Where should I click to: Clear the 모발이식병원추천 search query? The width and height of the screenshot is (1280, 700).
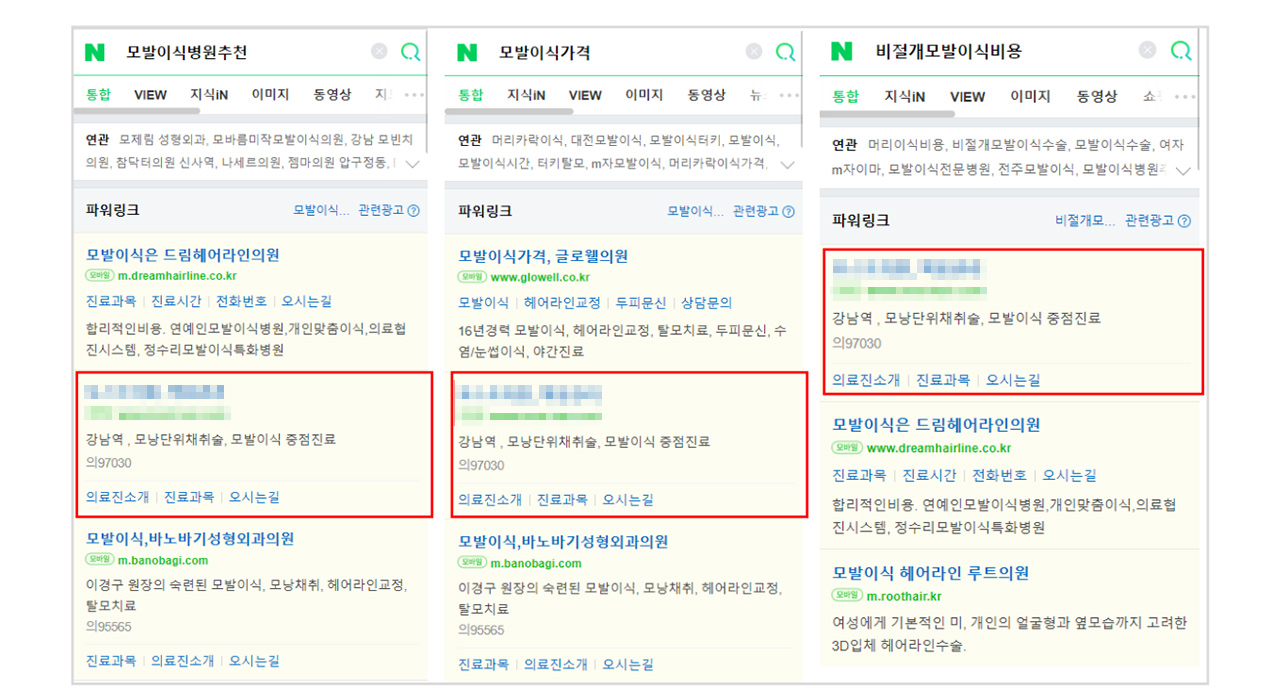379,52
